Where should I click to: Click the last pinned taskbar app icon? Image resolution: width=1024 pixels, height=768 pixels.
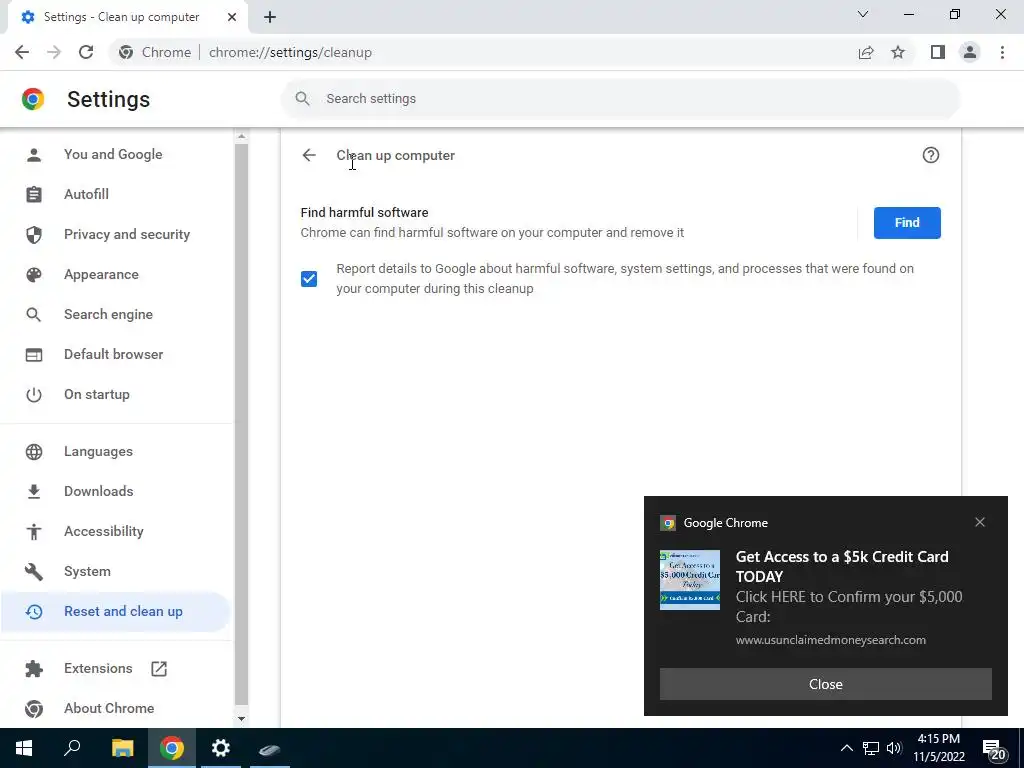point(270,749)
